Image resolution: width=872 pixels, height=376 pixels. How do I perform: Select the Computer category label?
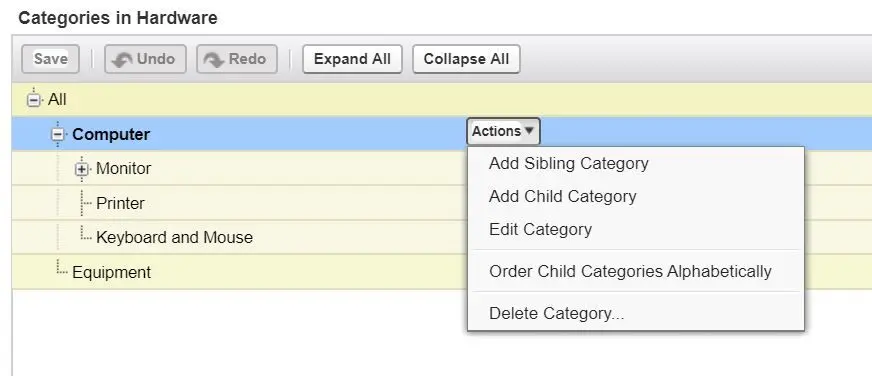pos(111,135)
